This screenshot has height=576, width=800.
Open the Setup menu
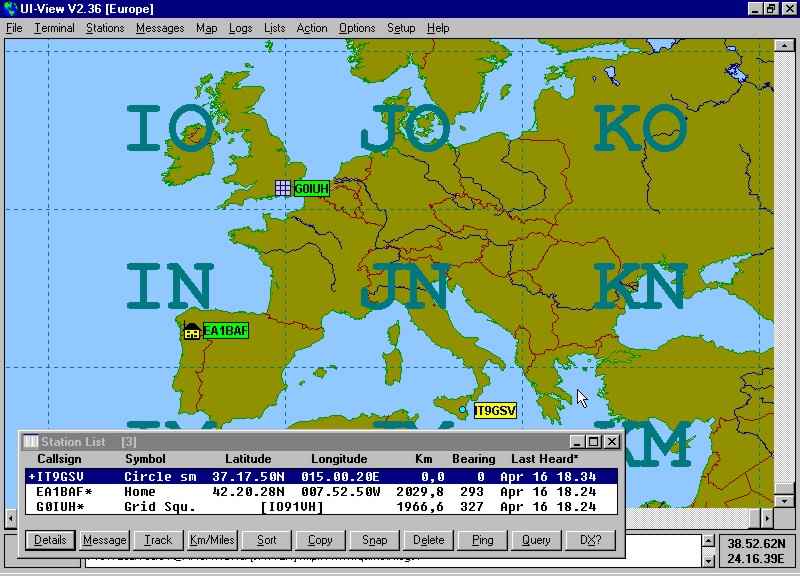pyautogui.click(x=401, y=28)
